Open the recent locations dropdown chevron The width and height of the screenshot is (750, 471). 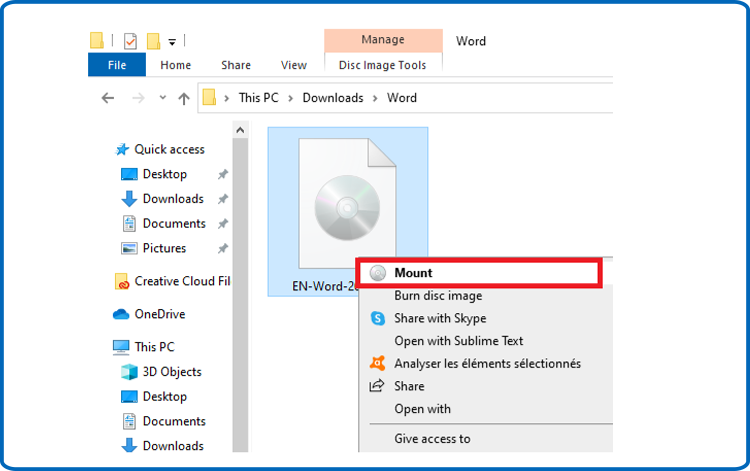pos(163,98)
